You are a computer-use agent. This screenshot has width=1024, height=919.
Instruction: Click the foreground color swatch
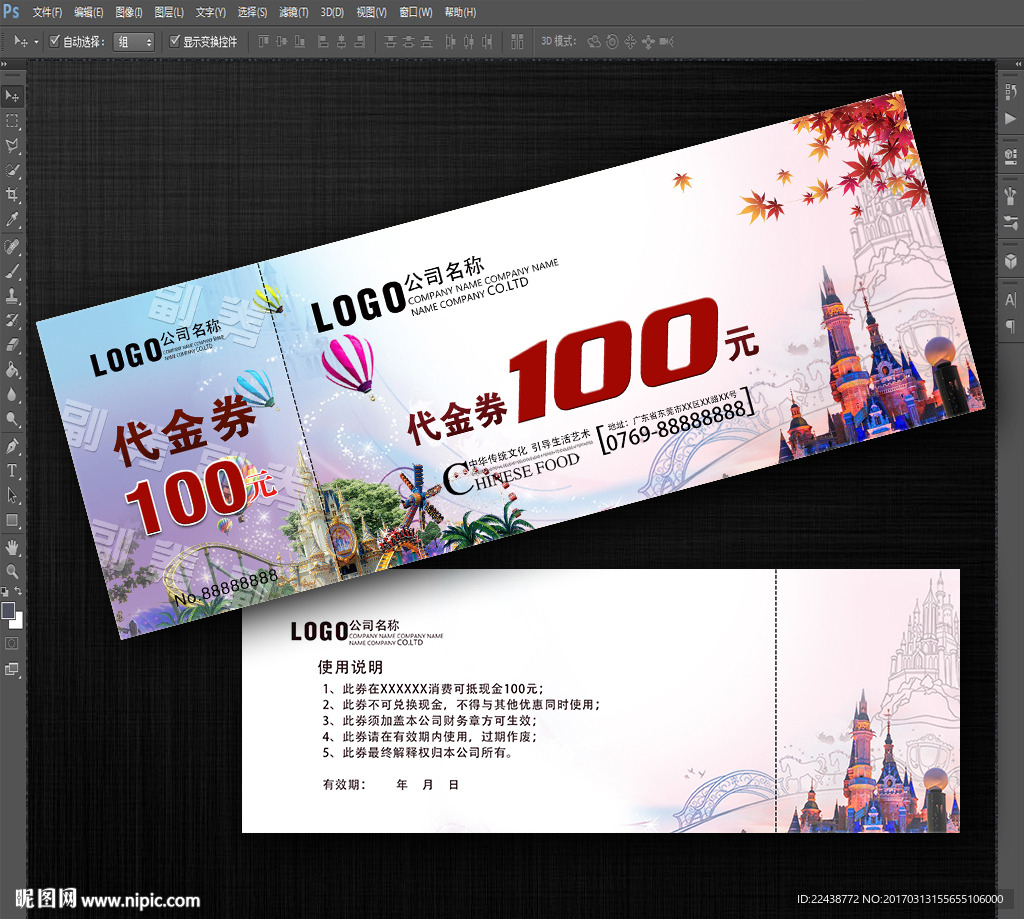(x=8, y=611)
